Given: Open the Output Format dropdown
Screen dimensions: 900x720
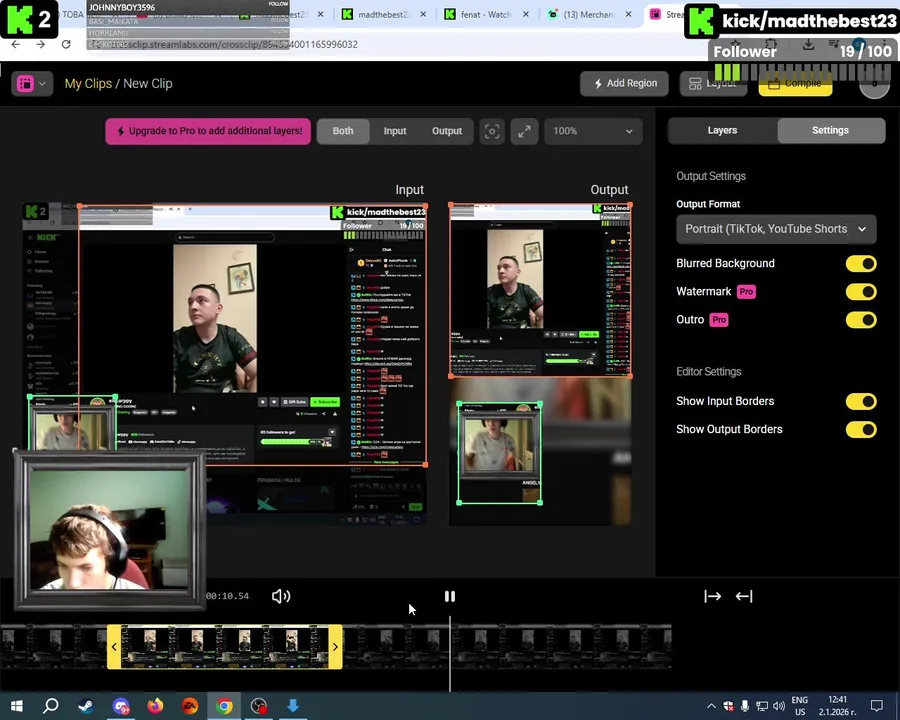Looking at the screenshot, I should [x=776, y=229].
